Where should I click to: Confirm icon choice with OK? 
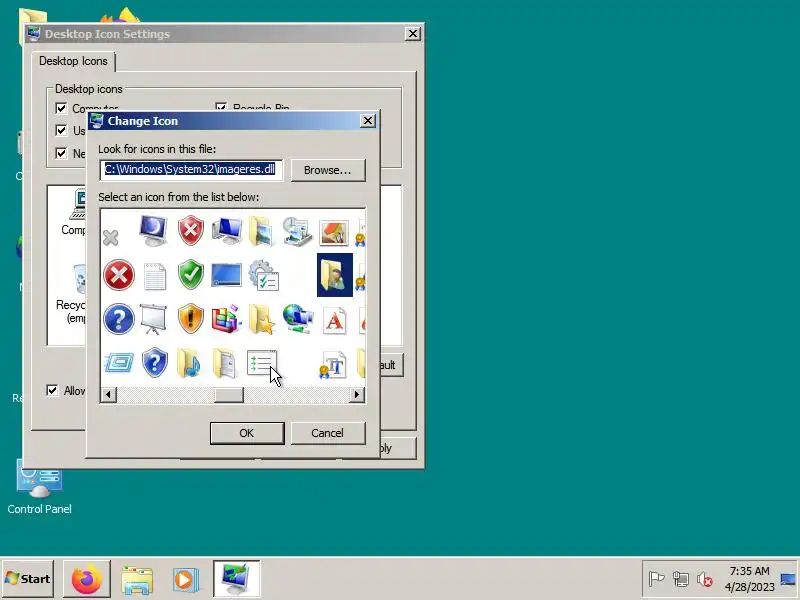point(247,433)
